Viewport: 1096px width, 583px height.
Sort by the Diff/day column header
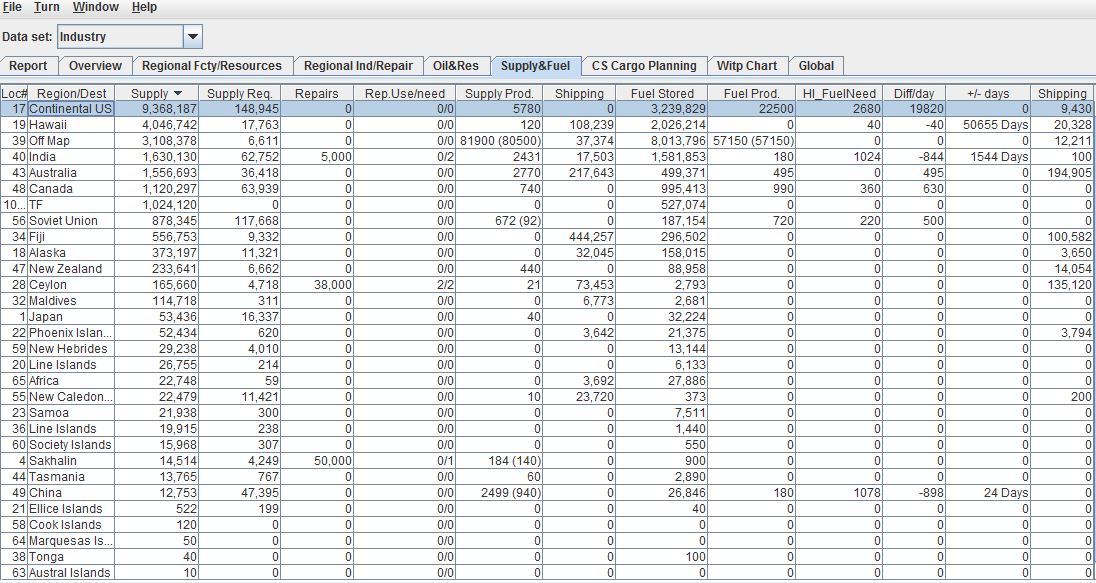pos(914,93)
